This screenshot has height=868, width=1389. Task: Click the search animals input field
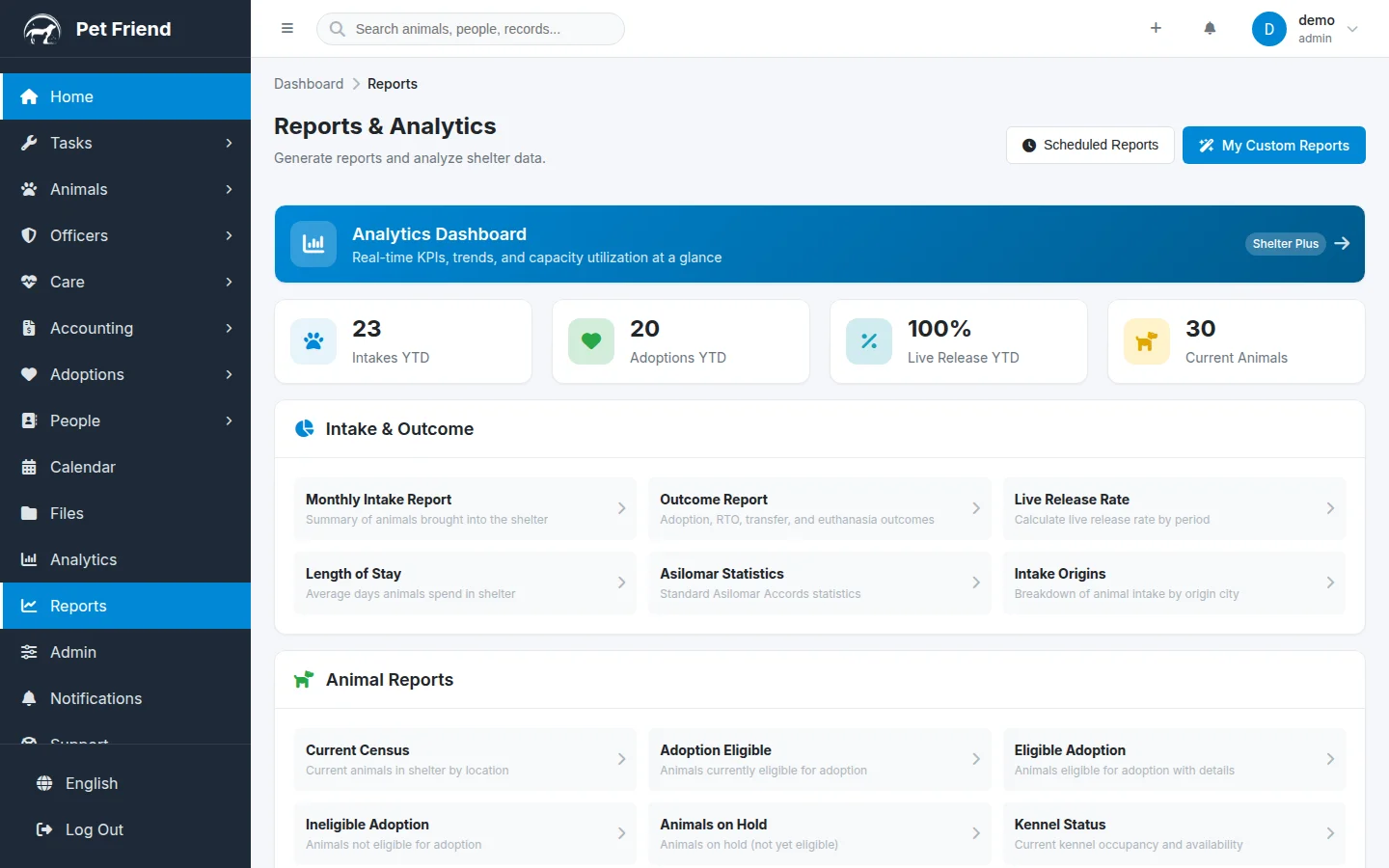point(470,28)
